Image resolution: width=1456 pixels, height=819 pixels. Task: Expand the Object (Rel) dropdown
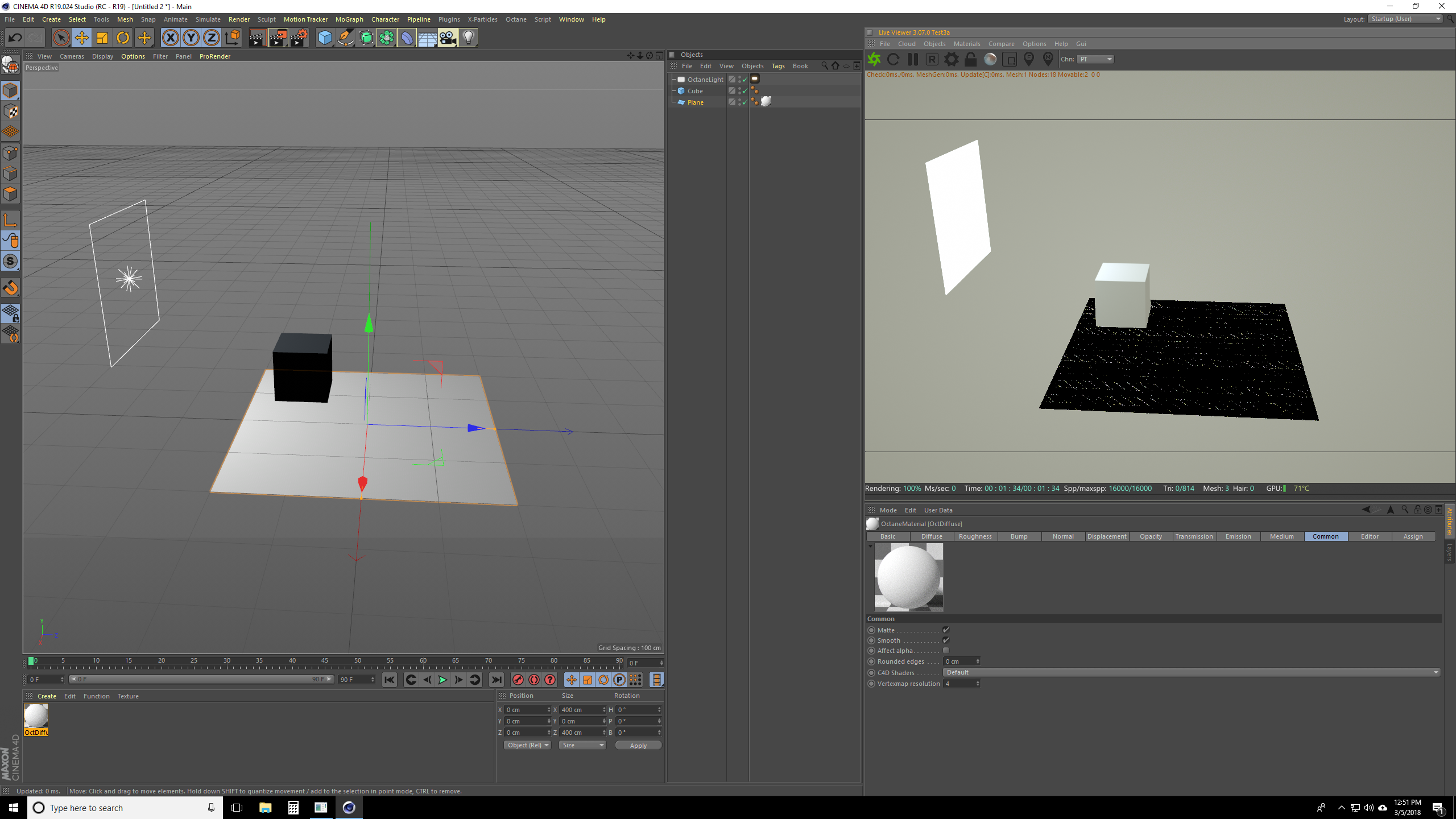click(x=527, y=745)
